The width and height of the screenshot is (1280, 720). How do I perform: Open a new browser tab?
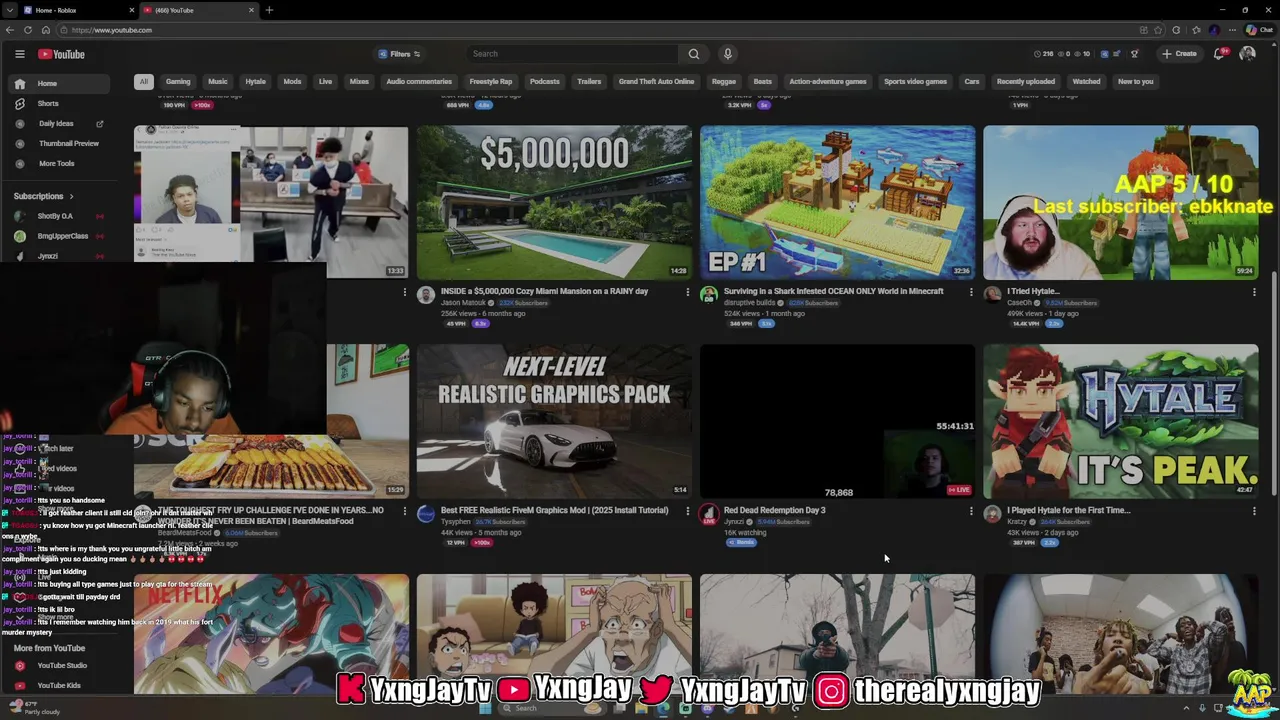point(269,10)
